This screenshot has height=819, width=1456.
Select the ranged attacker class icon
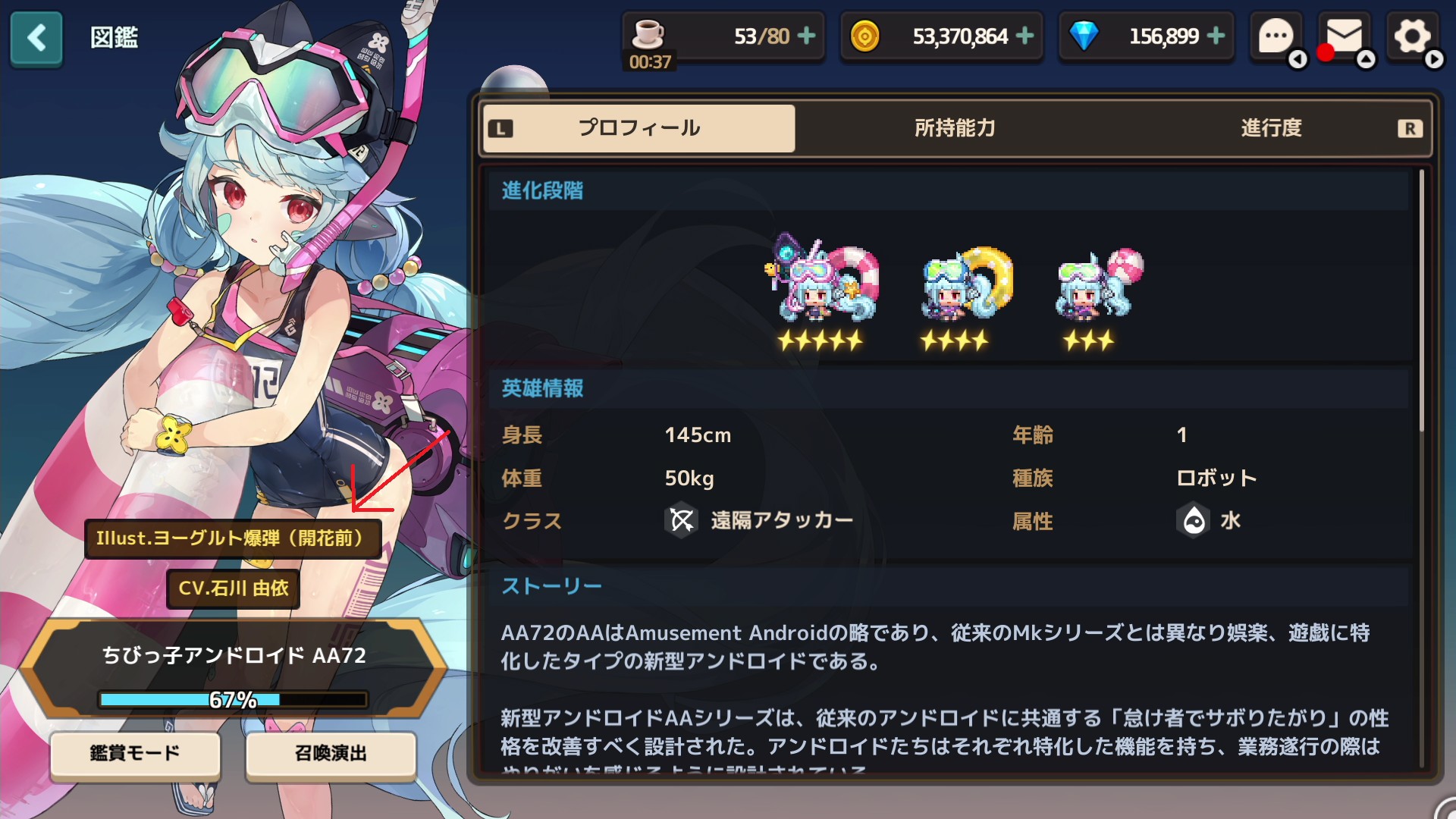(x=682, y=521)
